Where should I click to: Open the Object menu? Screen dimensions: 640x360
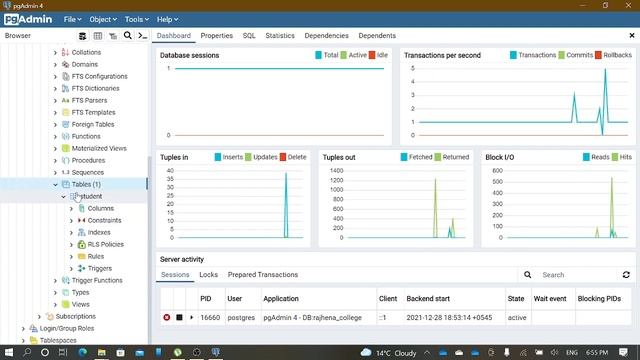point(103,19)
